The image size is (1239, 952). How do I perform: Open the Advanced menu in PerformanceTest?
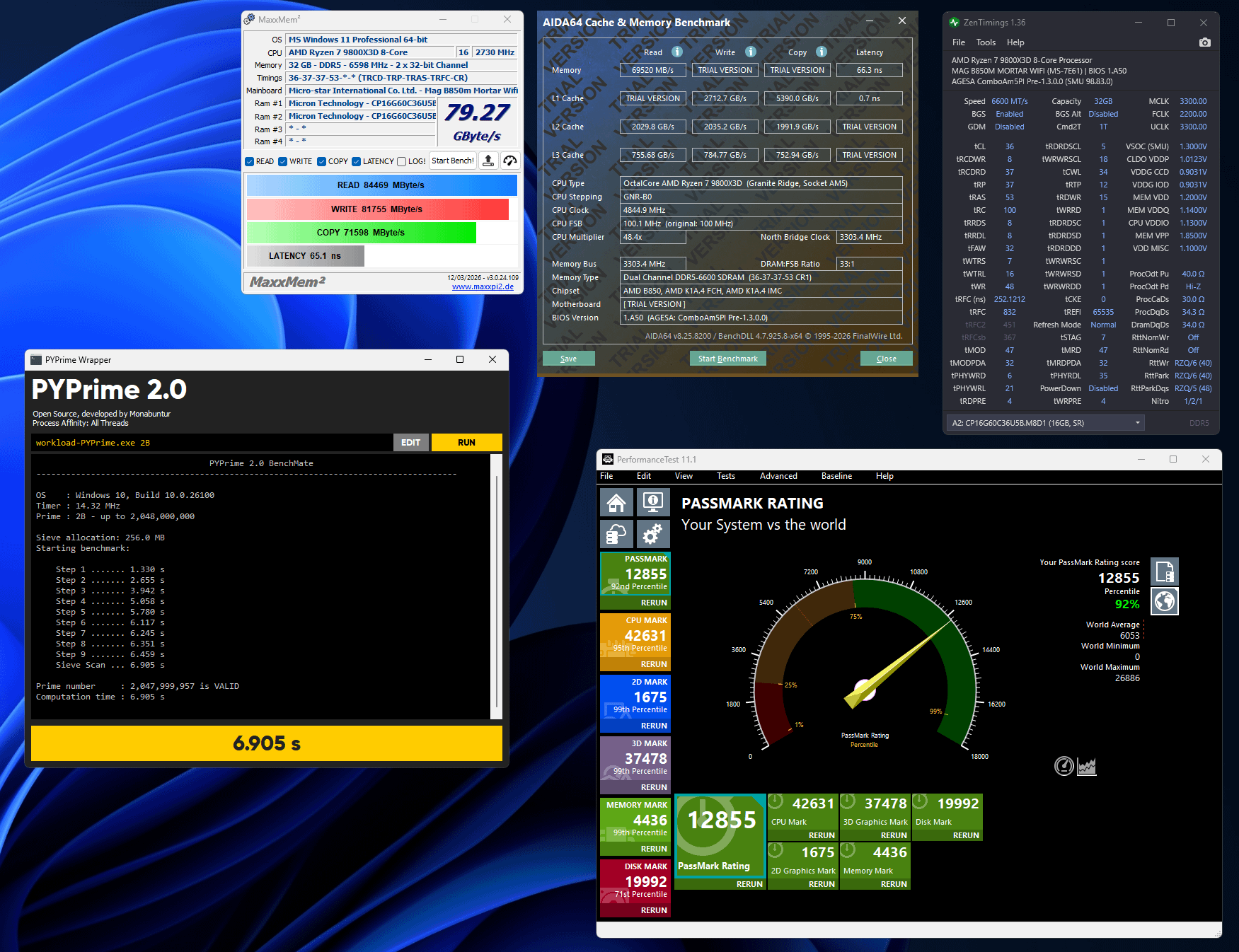(x=778, y=476)
